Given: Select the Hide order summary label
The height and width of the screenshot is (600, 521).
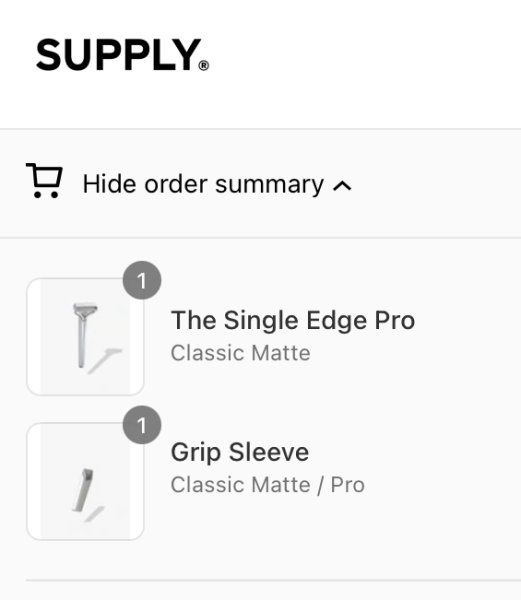Looking at the screenshot, I should (x=203, y=184).
